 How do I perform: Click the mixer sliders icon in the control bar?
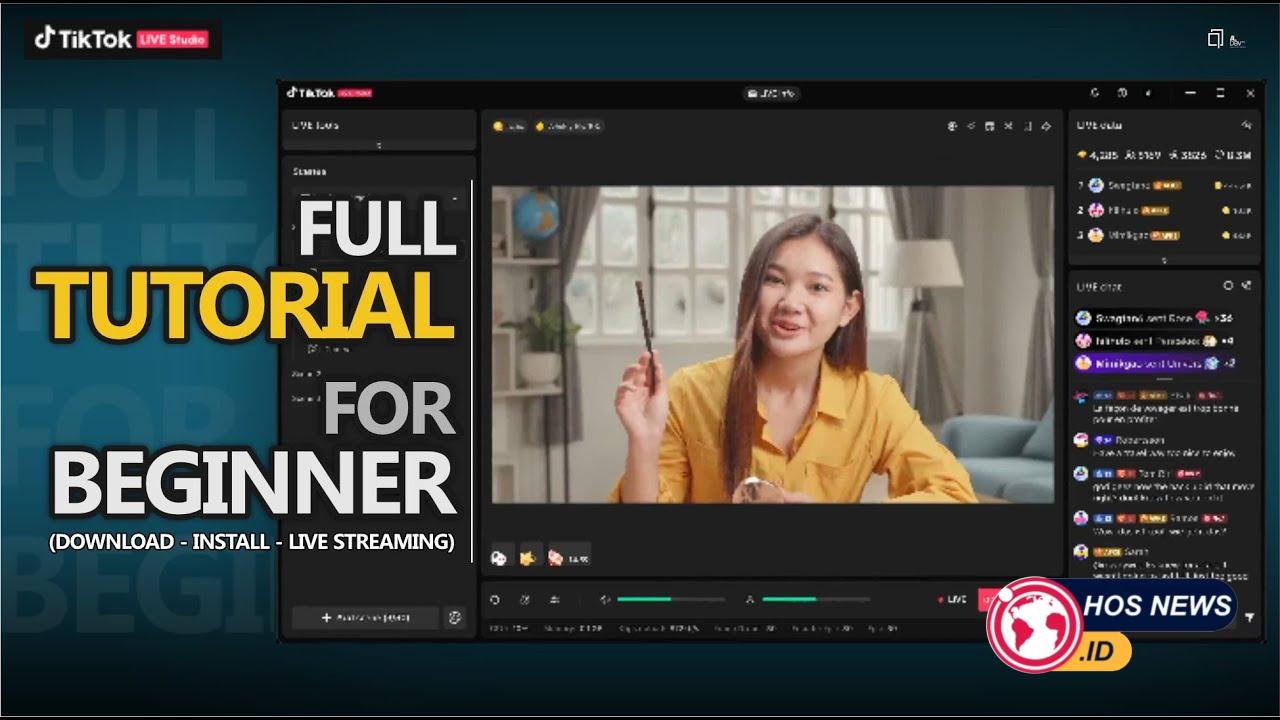click(x=555, y=600)
